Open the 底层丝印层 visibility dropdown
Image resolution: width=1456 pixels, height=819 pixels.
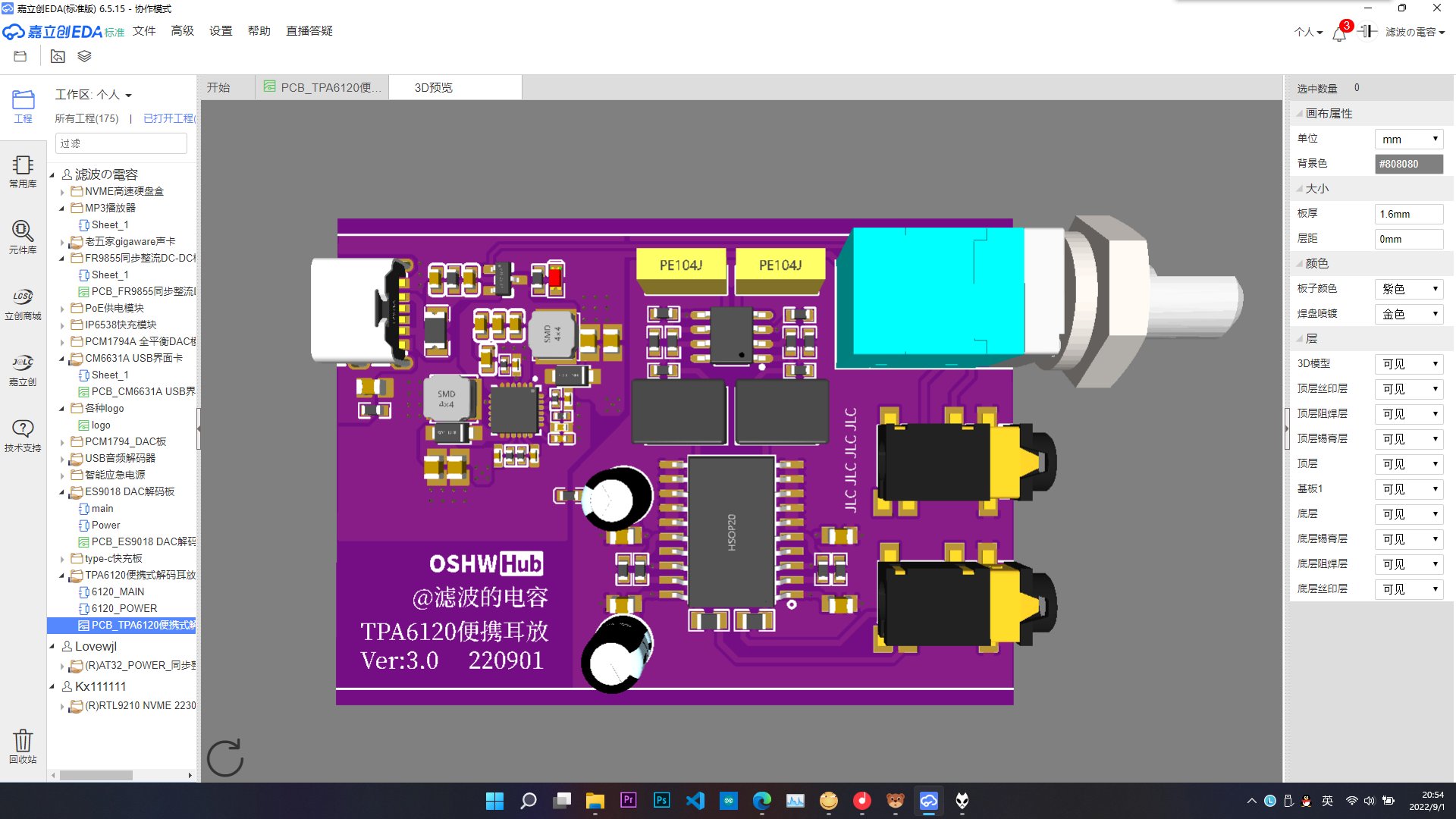(x=1408, y=589)
